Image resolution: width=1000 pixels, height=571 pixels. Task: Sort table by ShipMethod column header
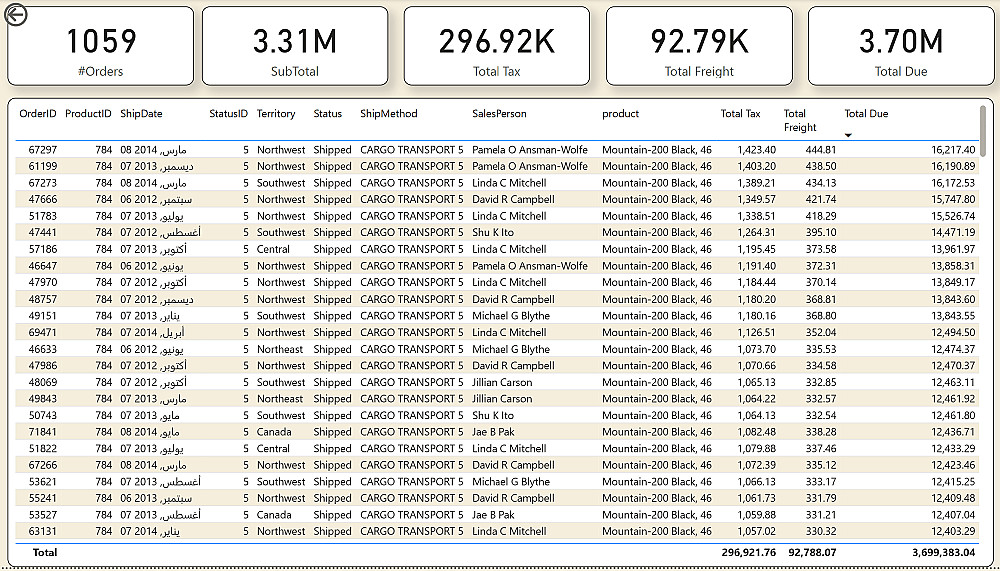click(x=388, y=114)
